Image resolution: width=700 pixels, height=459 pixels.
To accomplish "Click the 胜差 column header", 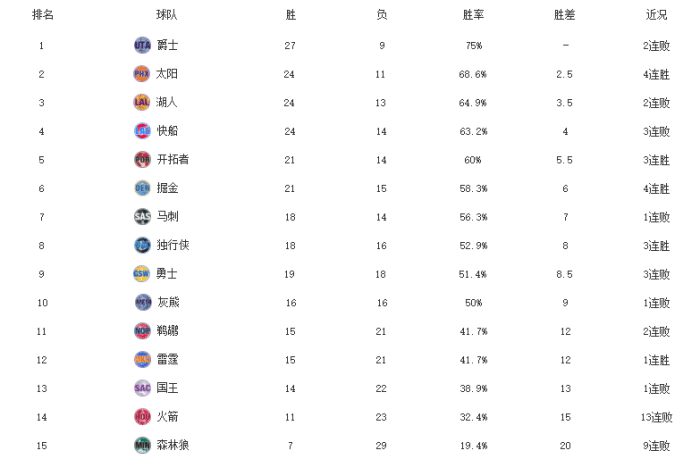I will click(x=565, y=15).
